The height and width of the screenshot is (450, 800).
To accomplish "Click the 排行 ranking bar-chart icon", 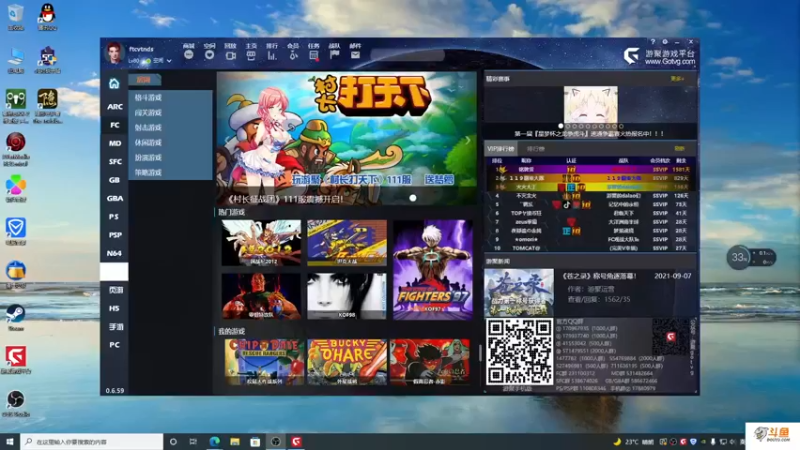I will (272, 55).
